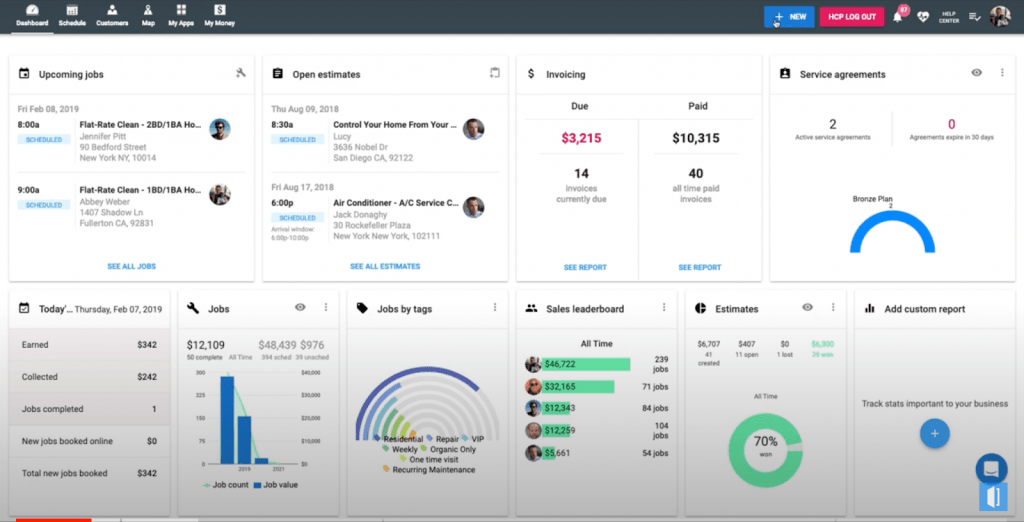This screenshot has width=1024, height=522.
Task: Toggle visibility eye on Estimates card
Action: 808,307
